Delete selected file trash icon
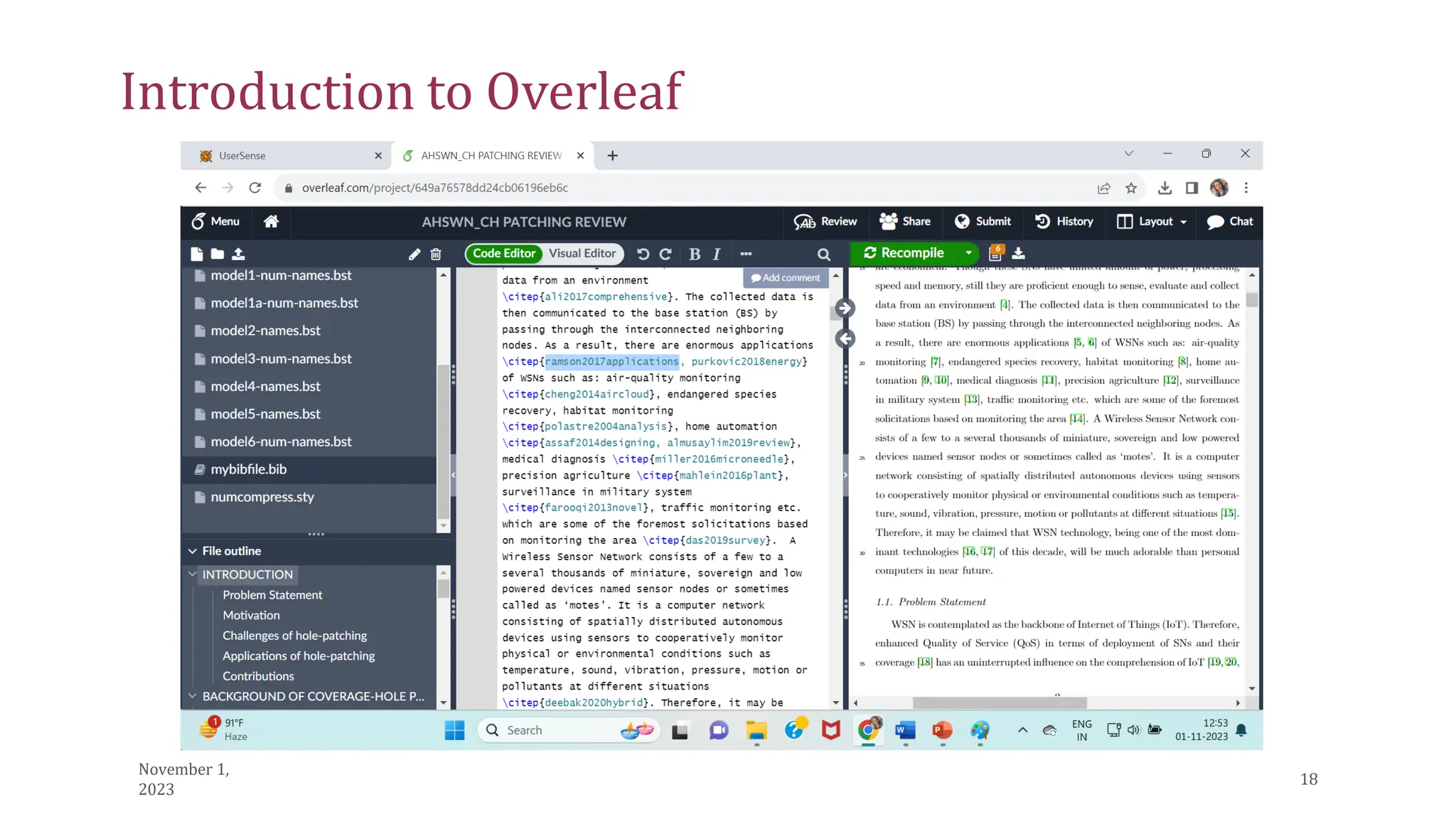1456x819 pixels. point(436,254)
